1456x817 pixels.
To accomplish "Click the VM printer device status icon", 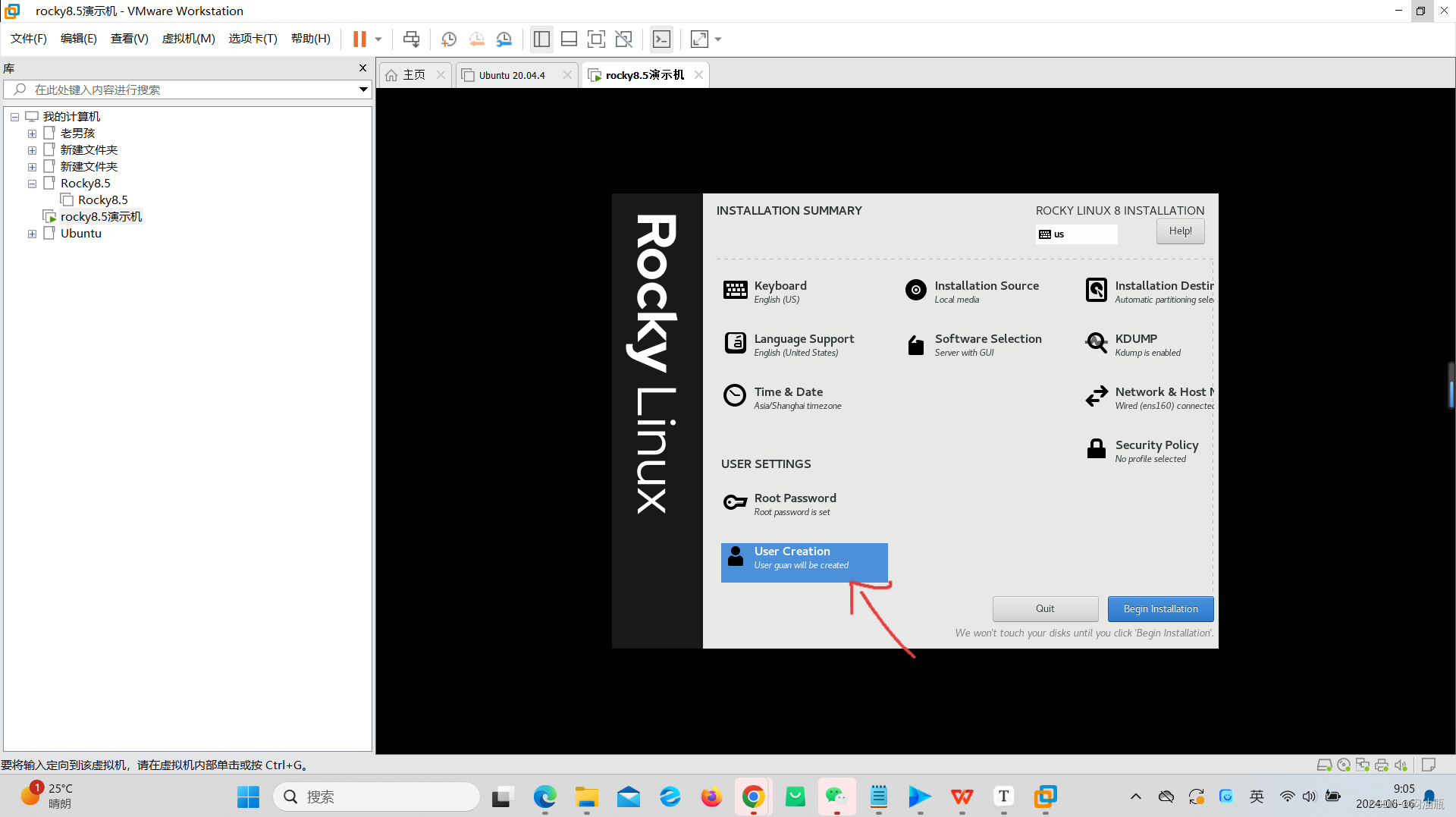I will (x=1381, y=765).
